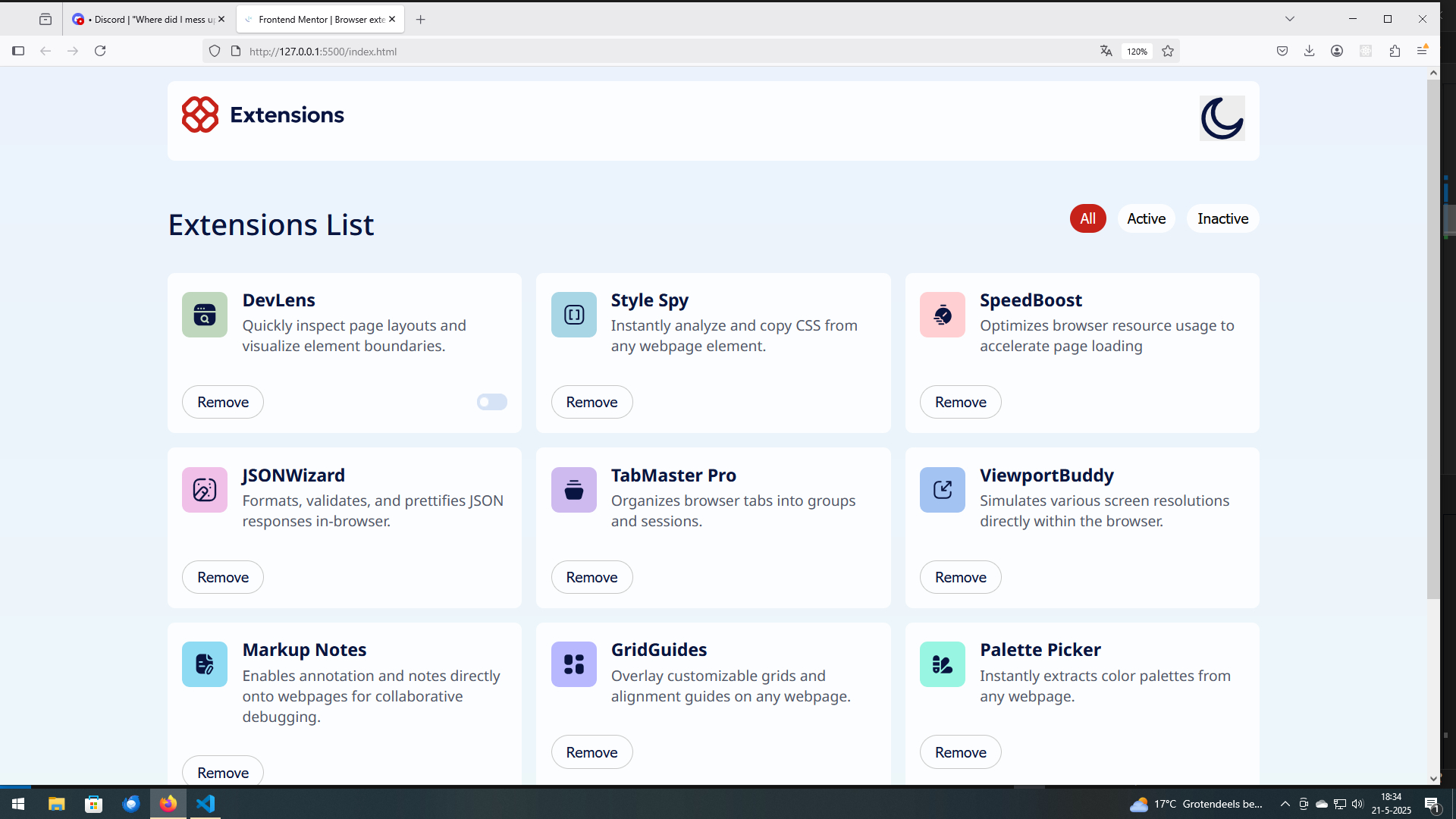The height and width of the screenshot is (819, 1456).
Task: Show only Active extensions
Action: pos(1146,218)
